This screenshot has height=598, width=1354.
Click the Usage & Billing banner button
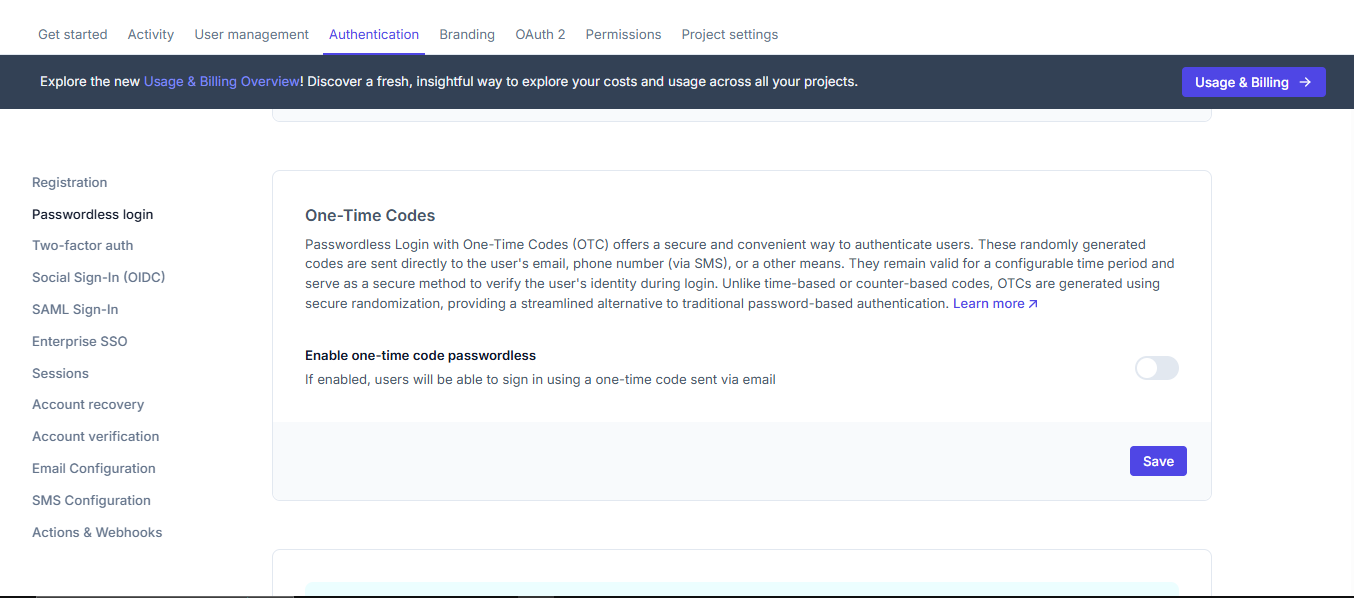coord(1253,82)
